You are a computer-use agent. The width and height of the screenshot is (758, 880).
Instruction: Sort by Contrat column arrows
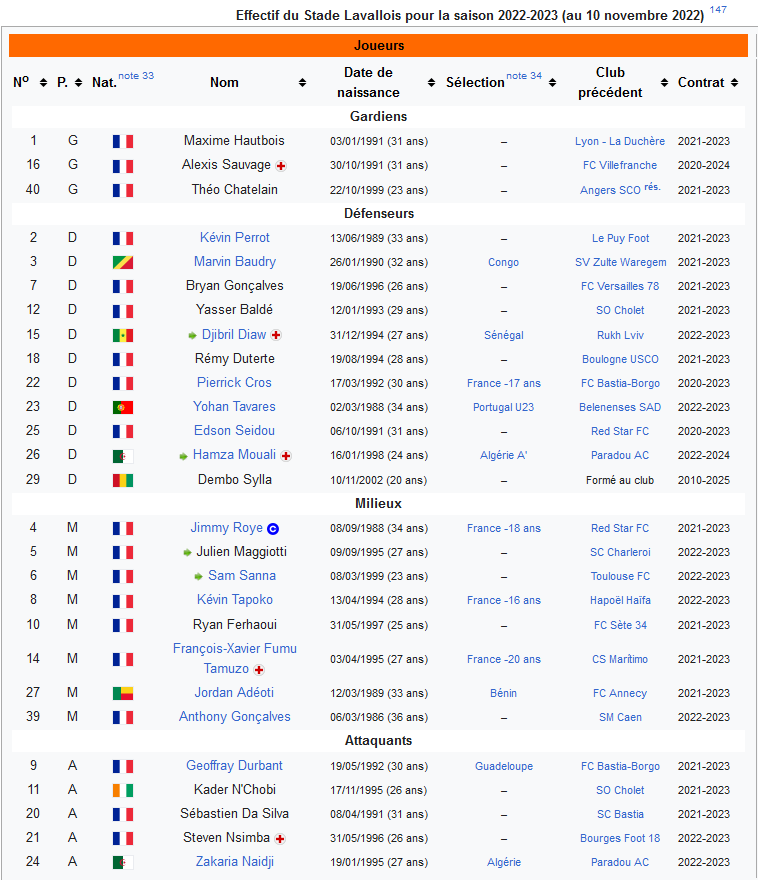pos(734,83)
